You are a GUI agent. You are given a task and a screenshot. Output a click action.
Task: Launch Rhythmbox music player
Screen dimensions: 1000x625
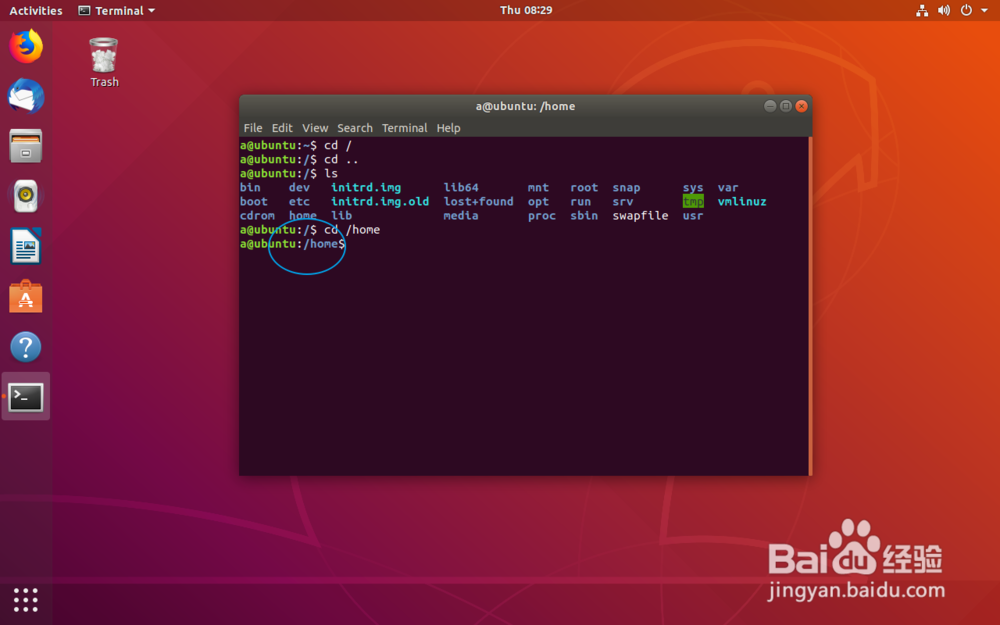pyautogui.click(x=26, y=196)
